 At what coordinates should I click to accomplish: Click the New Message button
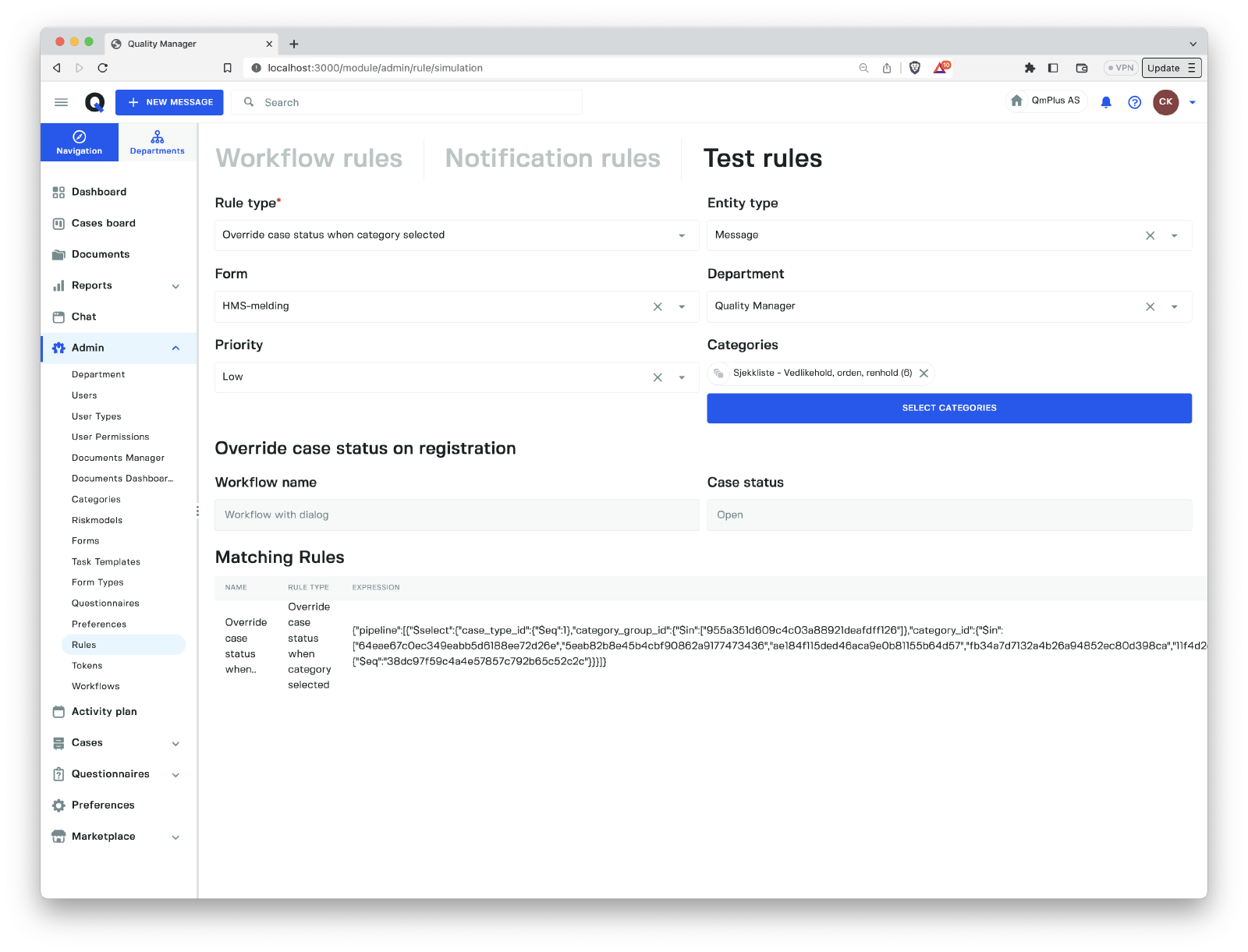coord(169,102)
